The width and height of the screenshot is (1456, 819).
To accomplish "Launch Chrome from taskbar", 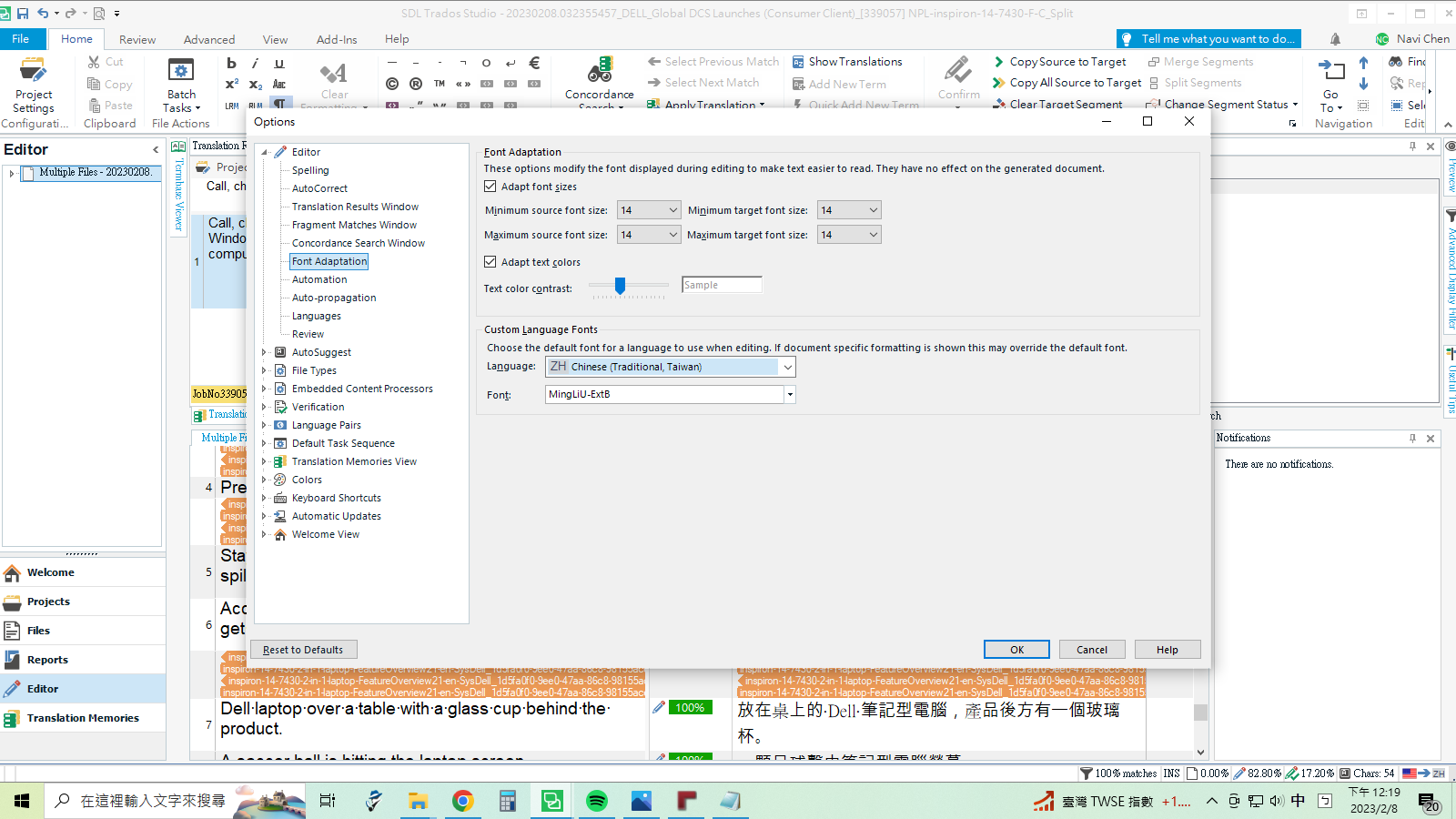I will (463, 801).
